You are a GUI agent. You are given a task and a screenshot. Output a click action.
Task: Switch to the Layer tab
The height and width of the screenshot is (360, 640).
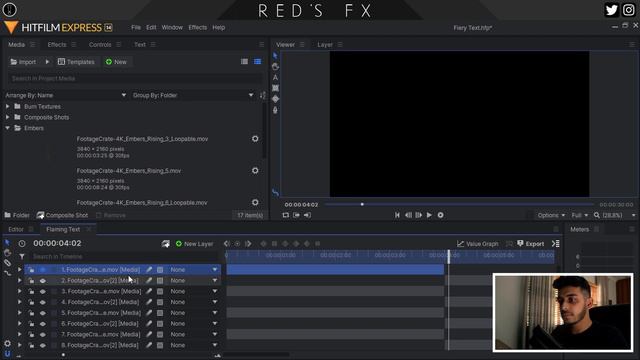pyautogui.click(x=325, y=44)
